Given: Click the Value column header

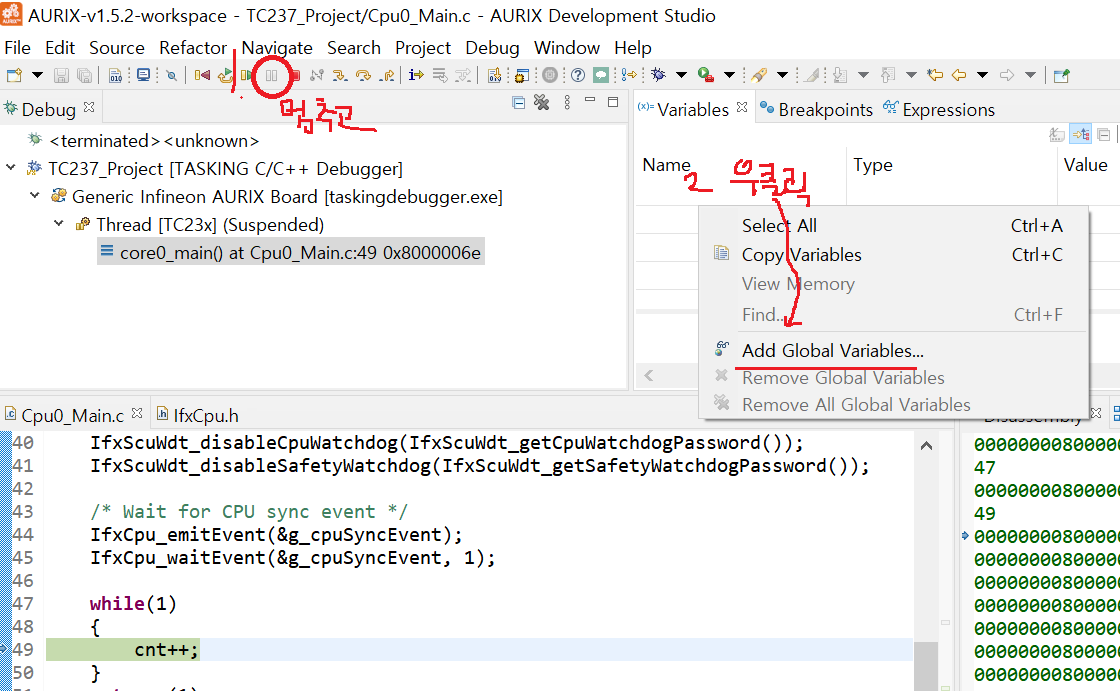Looking at the screenshot, I should click(x=1085, y=164).
